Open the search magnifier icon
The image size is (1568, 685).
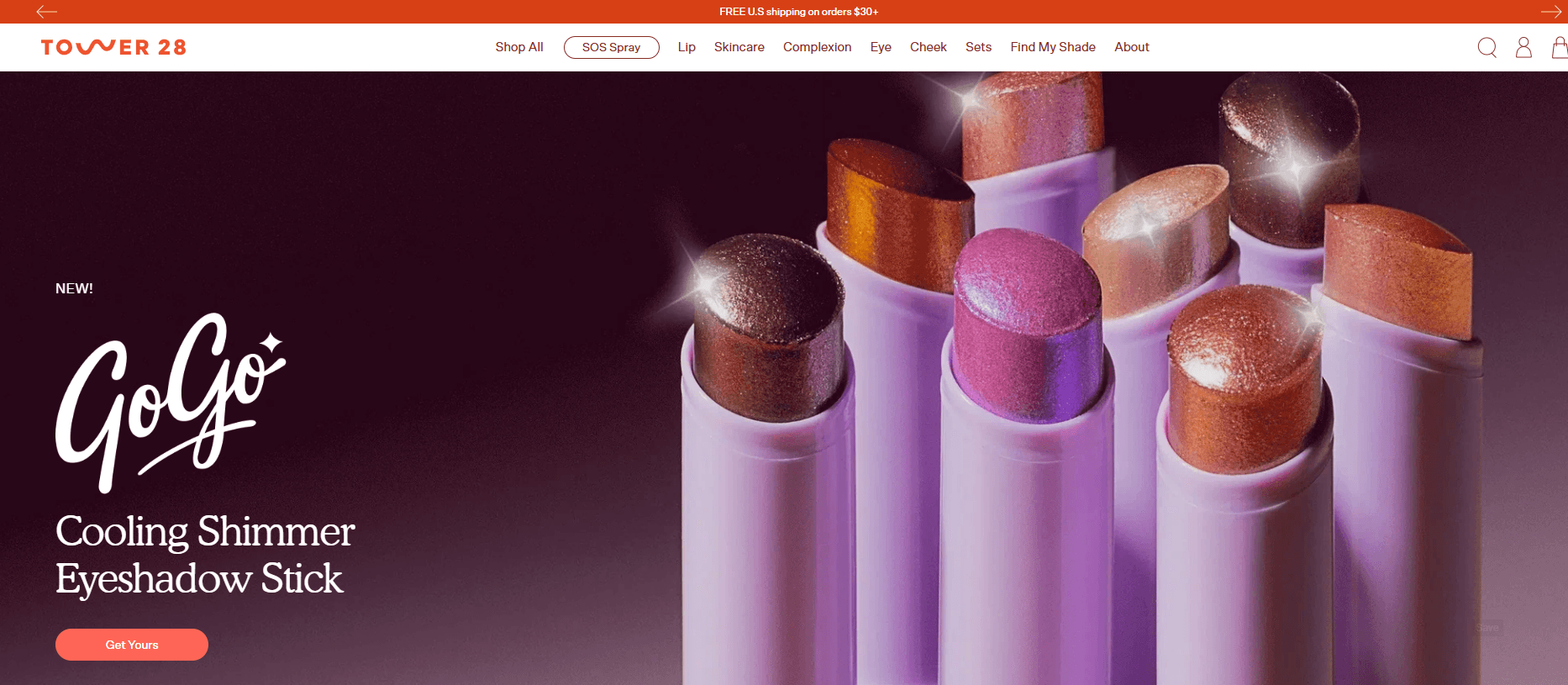(1486, 47)
